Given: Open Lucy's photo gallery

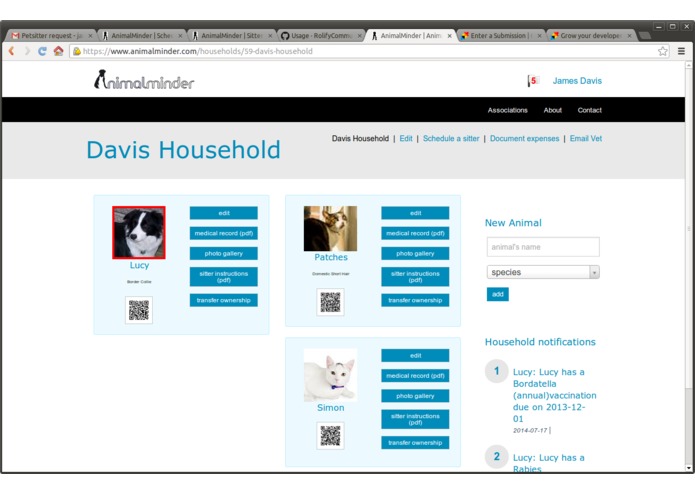Looking at the screenshot, I should (223, 253).
